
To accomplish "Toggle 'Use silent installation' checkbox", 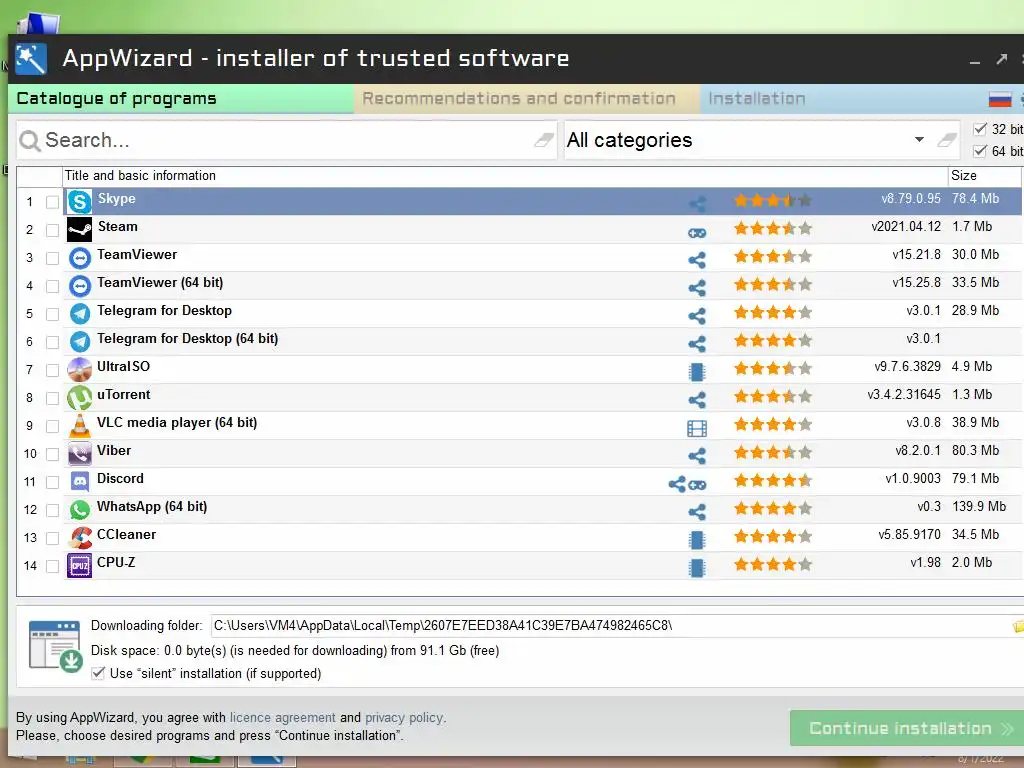I will pos(98,673).
